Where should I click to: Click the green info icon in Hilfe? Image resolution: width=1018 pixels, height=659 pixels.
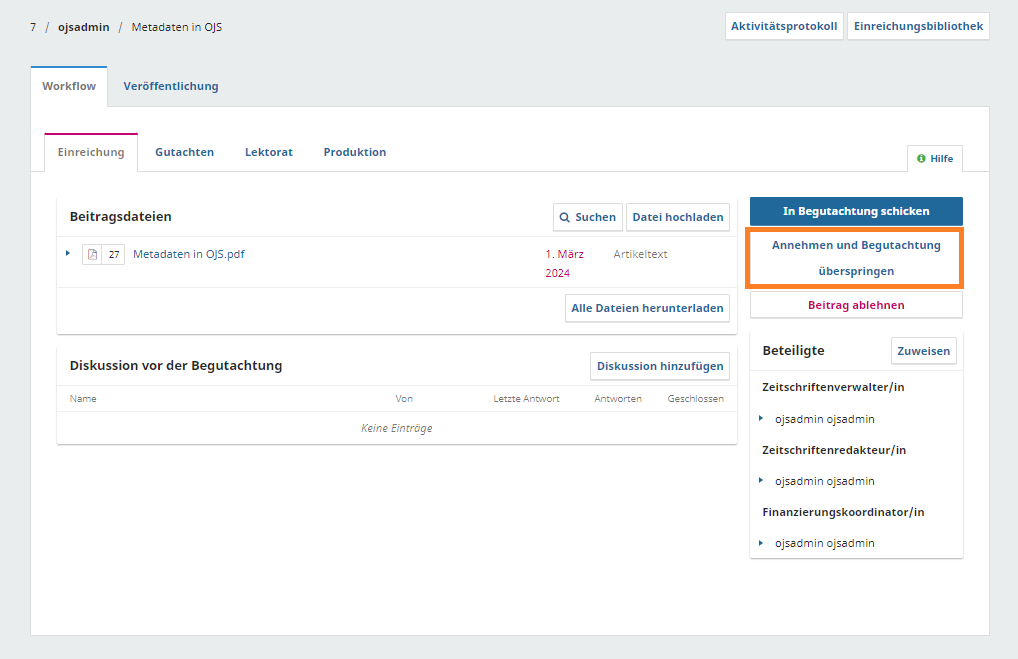tap(921, 158)
